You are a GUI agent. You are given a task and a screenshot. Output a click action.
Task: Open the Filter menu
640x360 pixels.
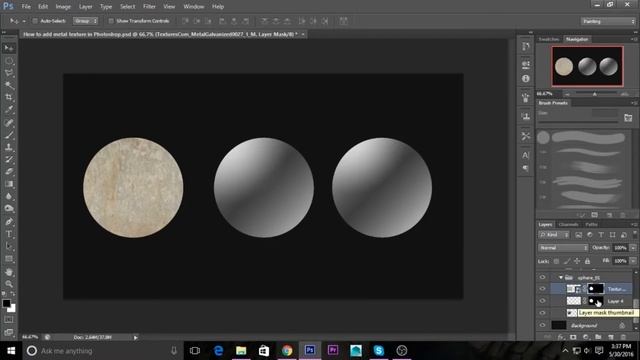point(149,7)
